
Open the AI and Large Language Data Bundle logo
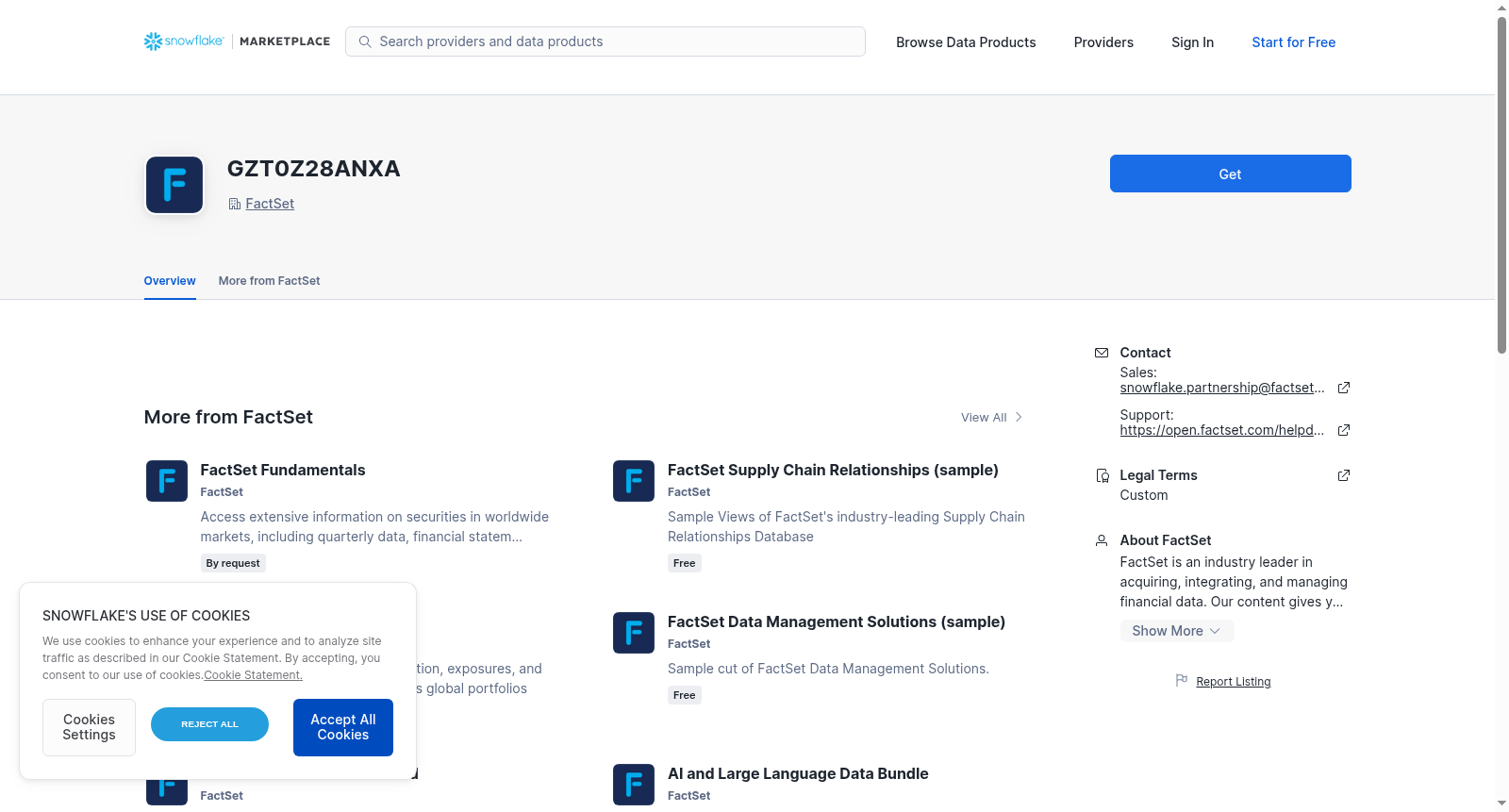634,785
